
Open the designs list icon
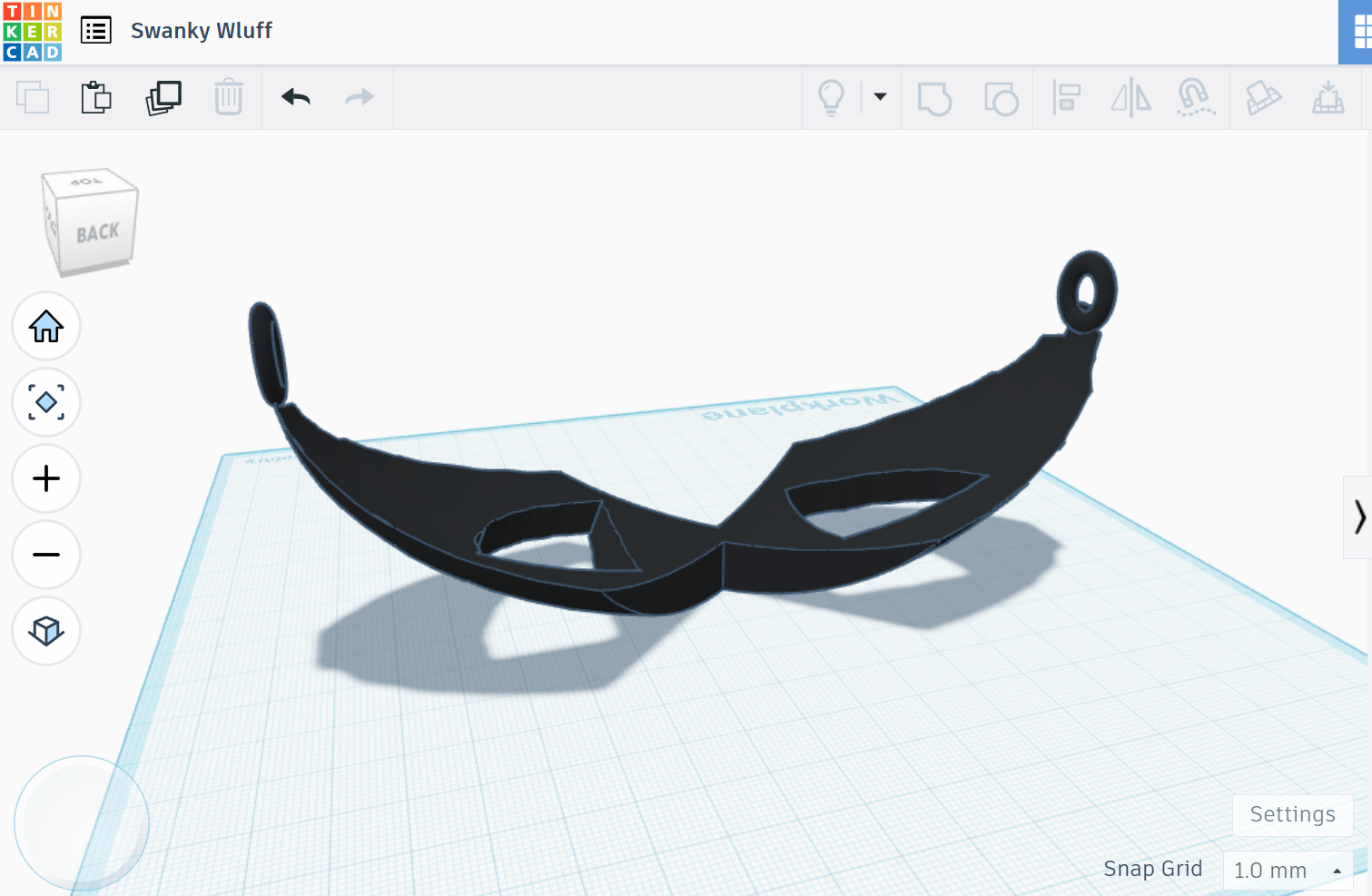[x=96, y=31]
